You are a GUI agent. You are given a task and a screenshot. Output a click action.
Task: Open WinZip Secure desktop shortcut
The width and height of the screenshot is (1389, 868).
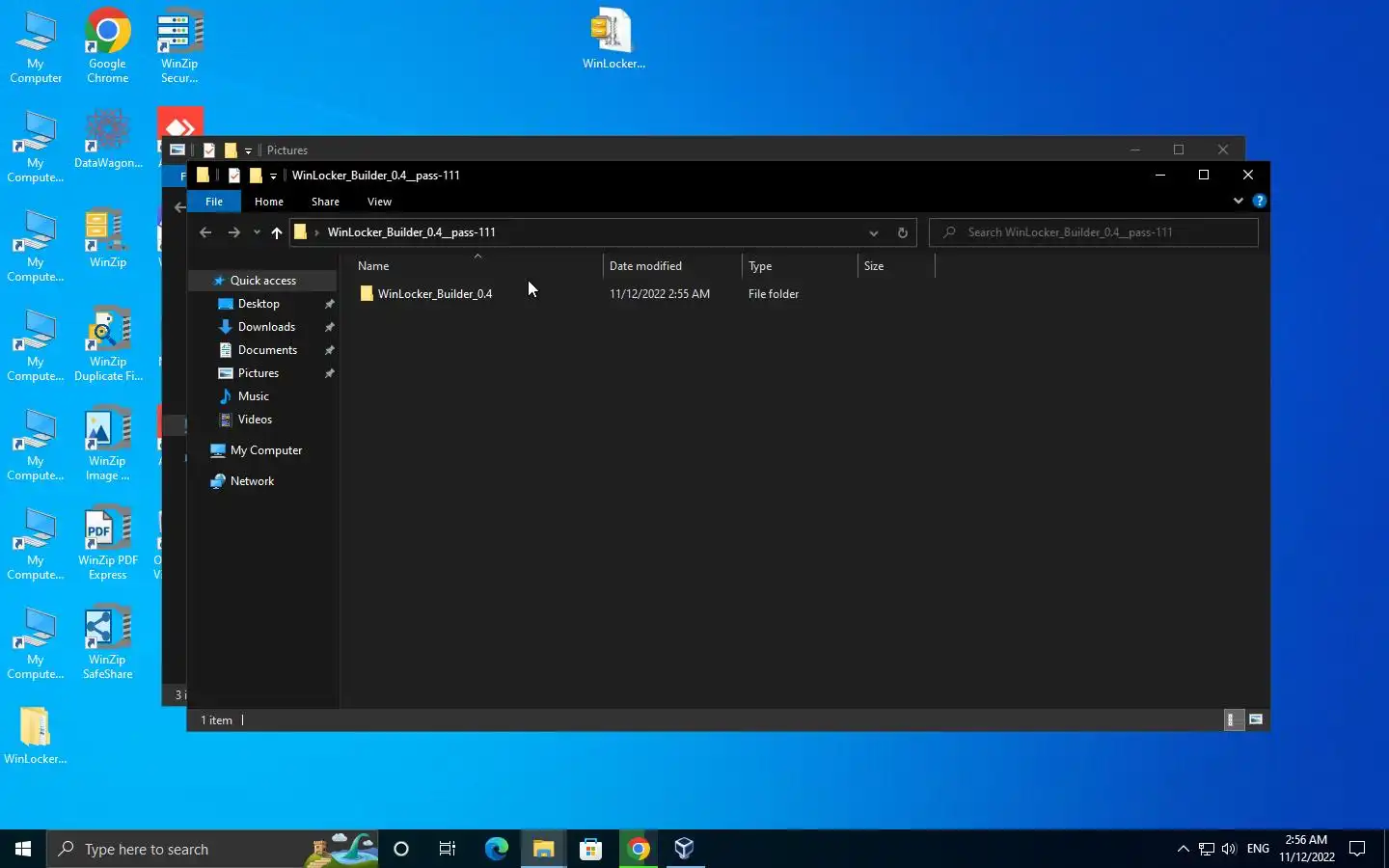pos(179,46)
